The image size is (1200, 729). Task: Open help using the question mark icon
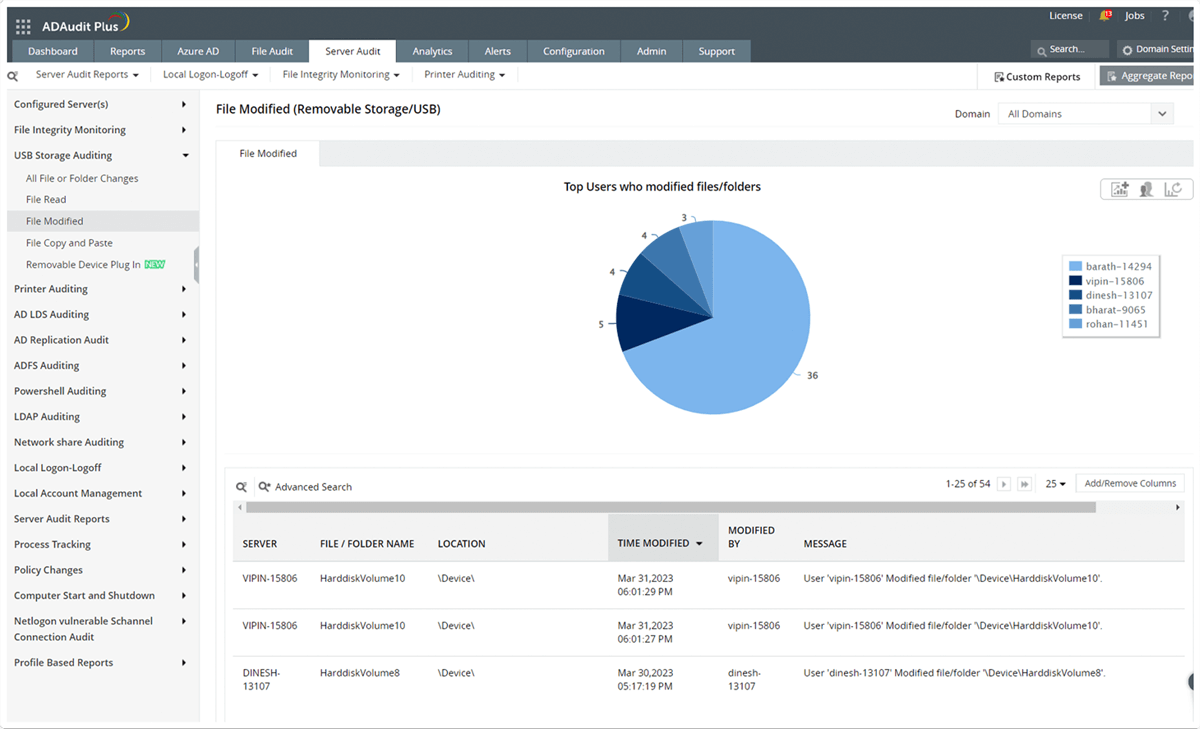(x=1165, y=15)
